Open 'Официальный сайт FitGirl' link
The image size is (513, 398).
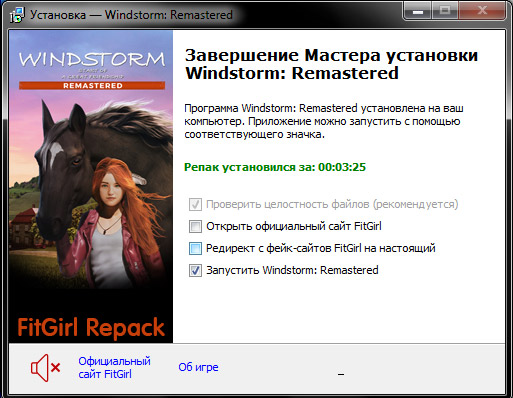[114, 367]
